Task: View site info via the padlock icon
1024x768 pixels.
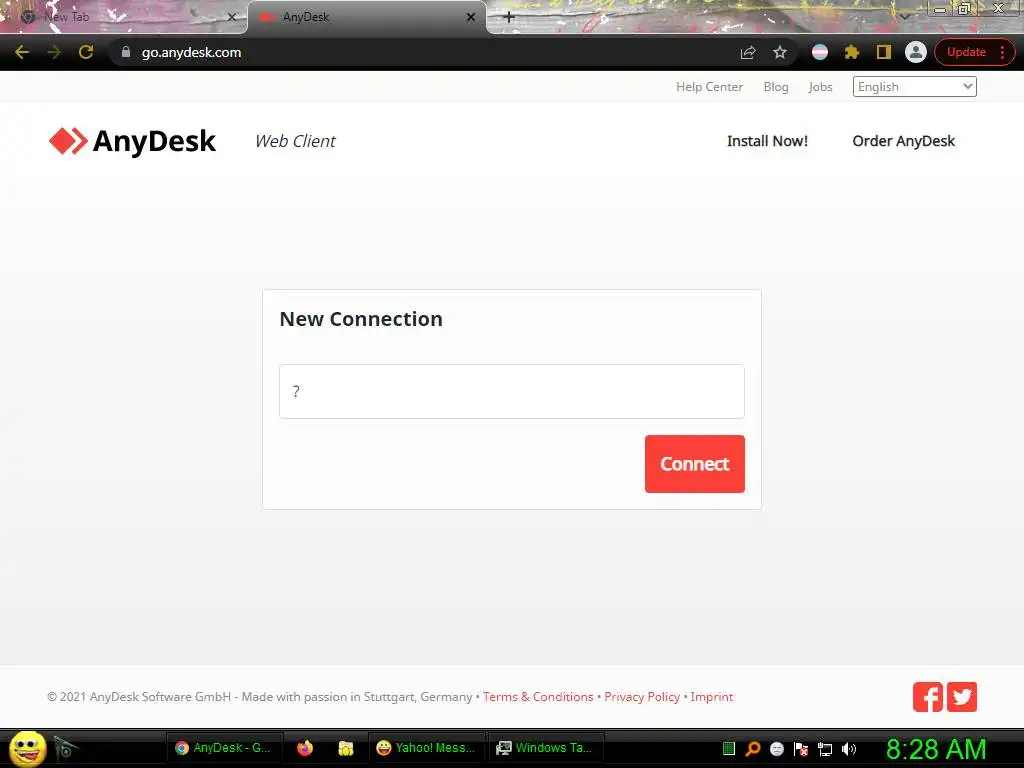Action: point(126,52)
